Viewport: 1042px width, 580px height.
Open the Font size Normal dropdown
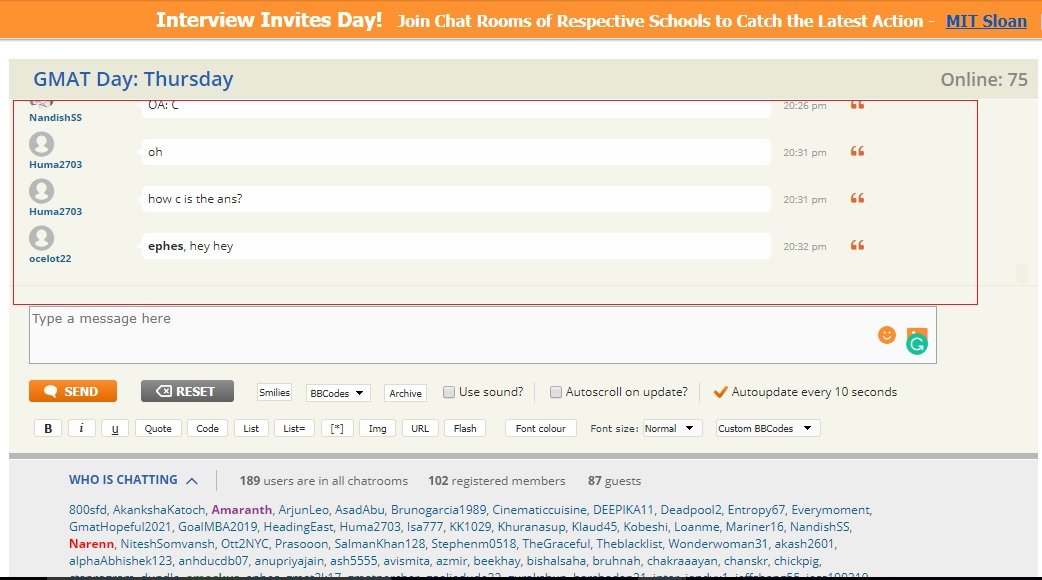tap(673, 428)
